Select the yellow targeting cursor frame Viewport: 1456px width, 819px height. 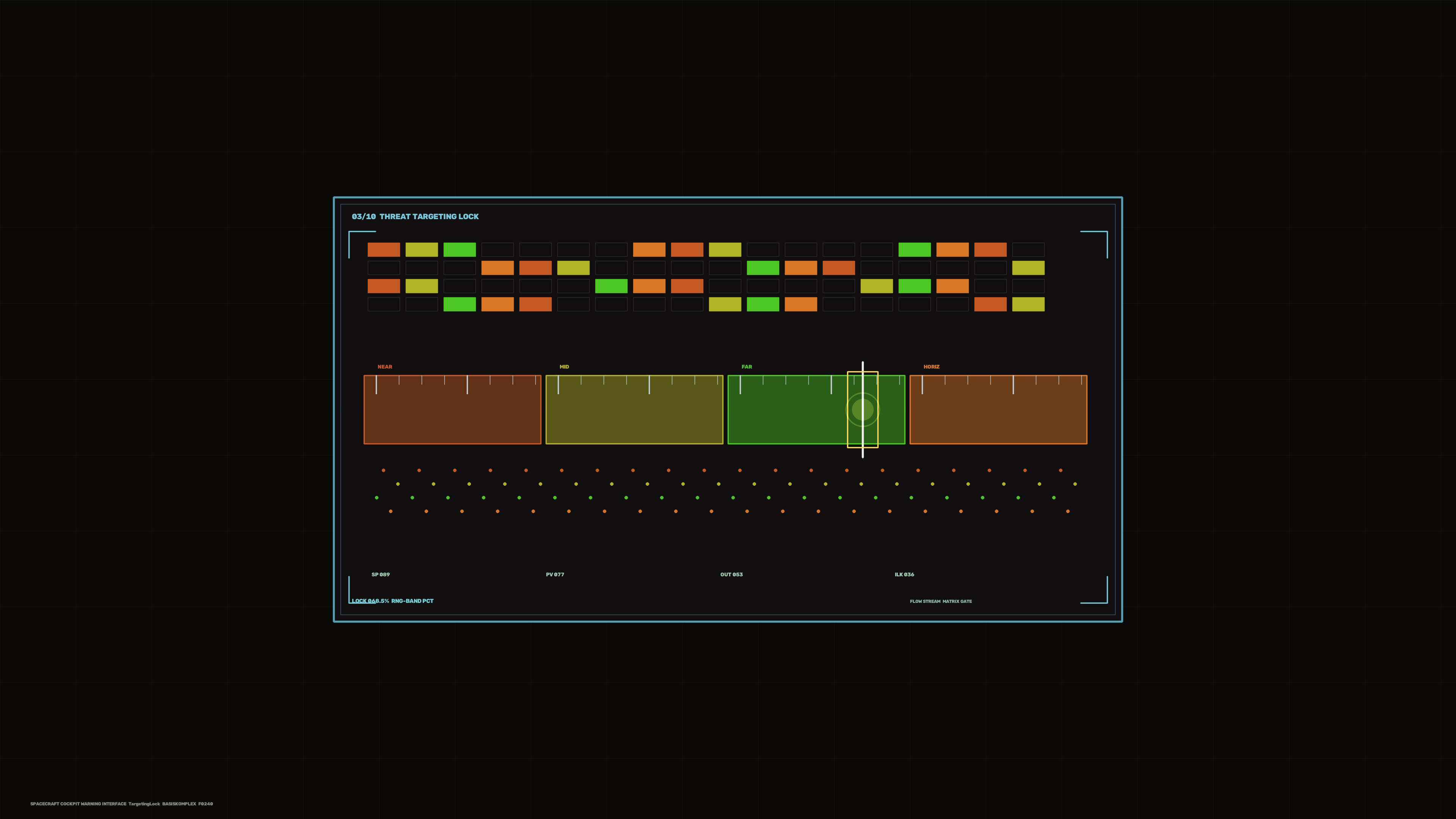(863, 410)
